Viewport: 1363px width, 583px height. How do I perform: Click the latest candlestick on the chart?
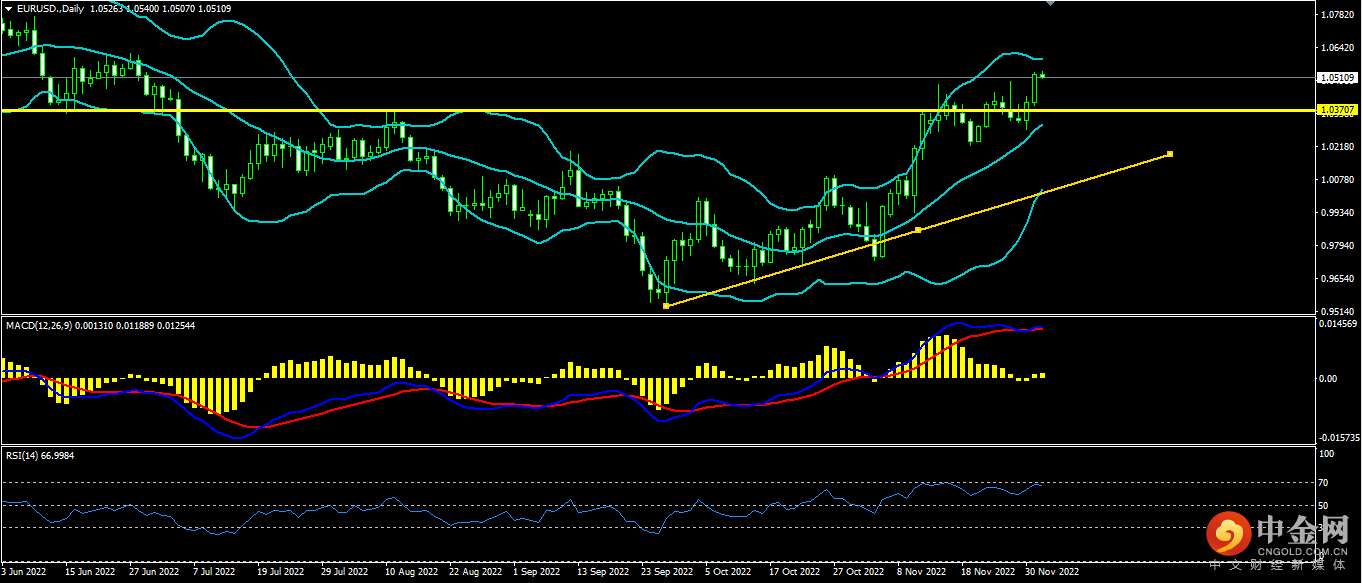coord(1043,76)
